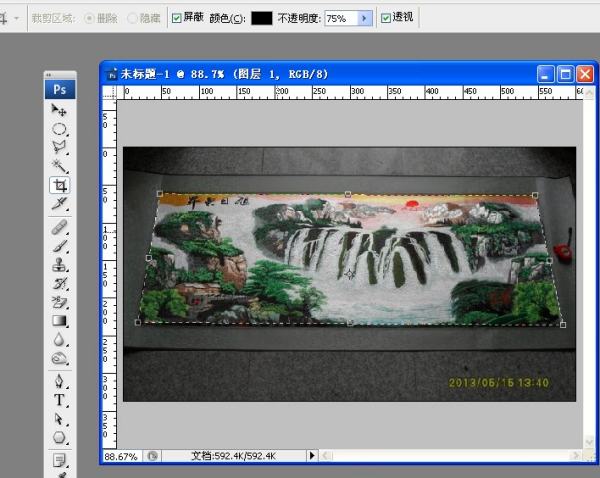Toggle the 透视 perspective checkbox
The width and height of the screenshot is (600, 478).
(386, 18)
